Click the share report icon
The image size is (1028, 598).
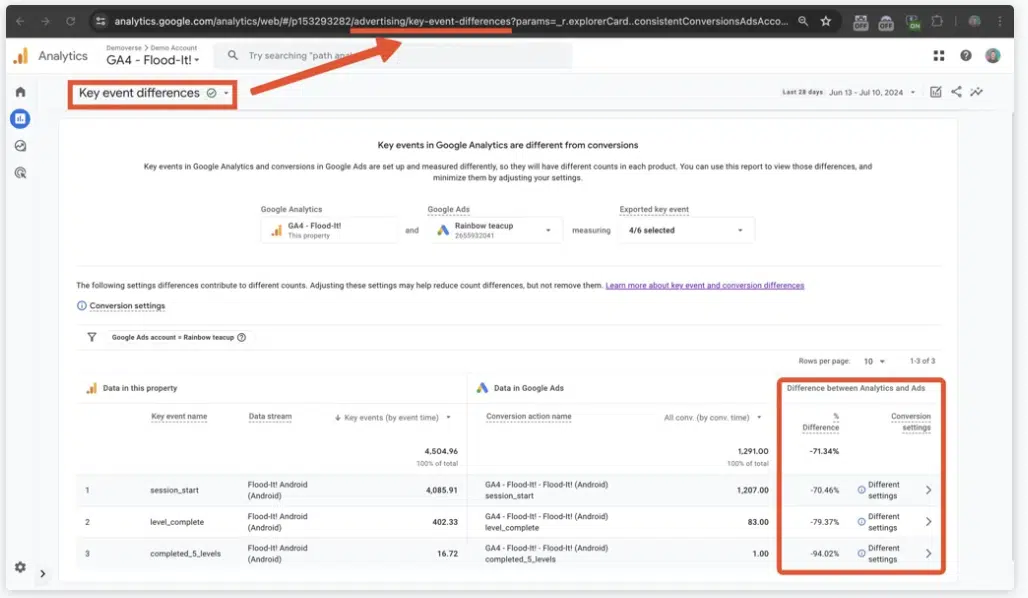coord(956,92)
